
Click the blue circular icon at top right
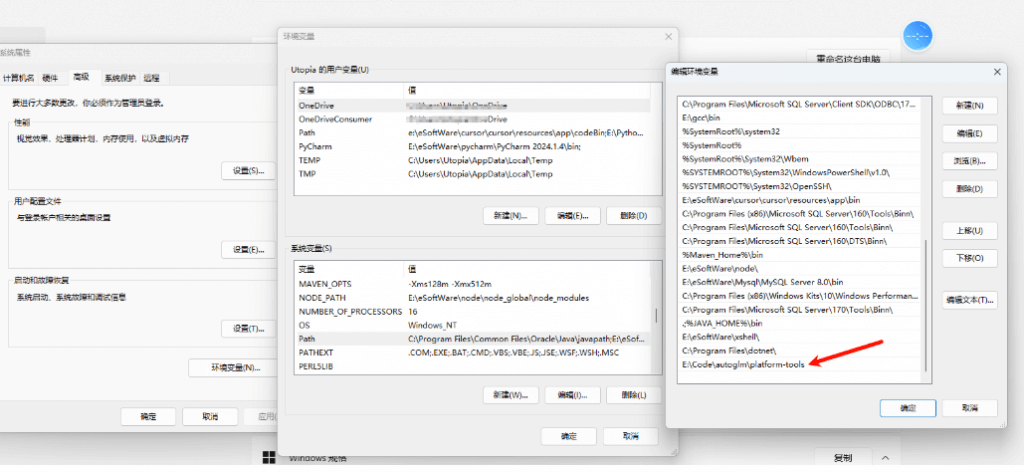pos(917,37)
